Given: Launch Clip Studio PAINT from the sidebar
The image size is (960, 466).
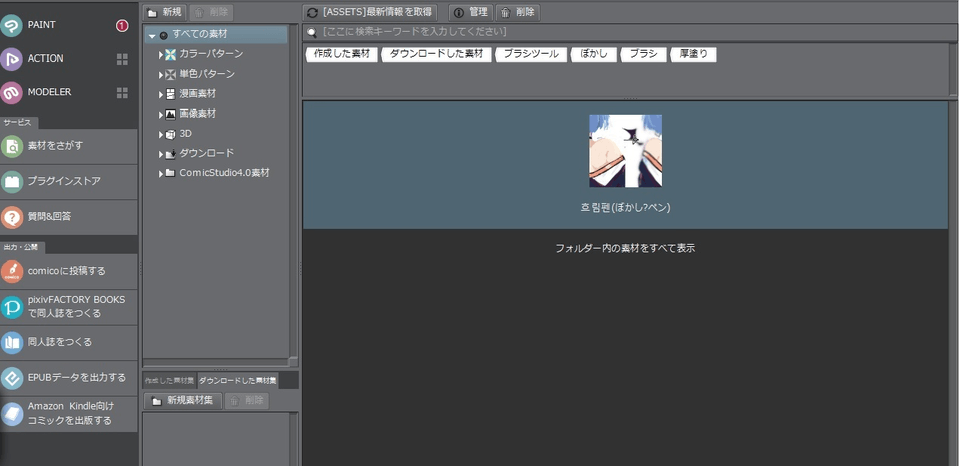Looking at the screenshot, I should point(12,25).
